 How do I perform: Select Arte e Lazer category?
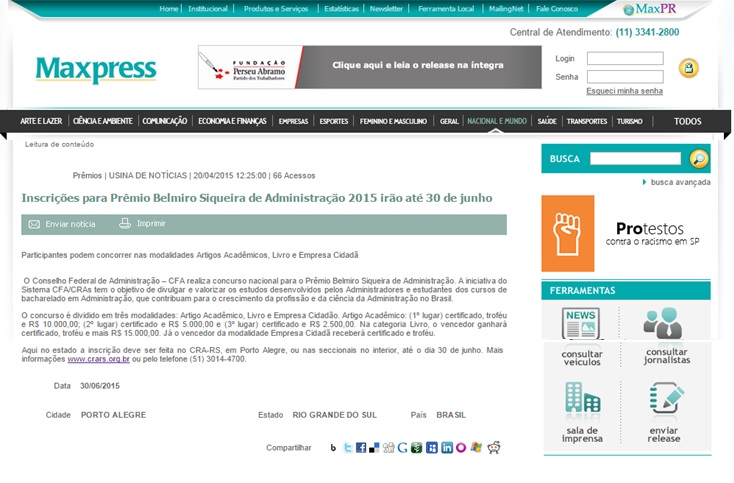41,121
